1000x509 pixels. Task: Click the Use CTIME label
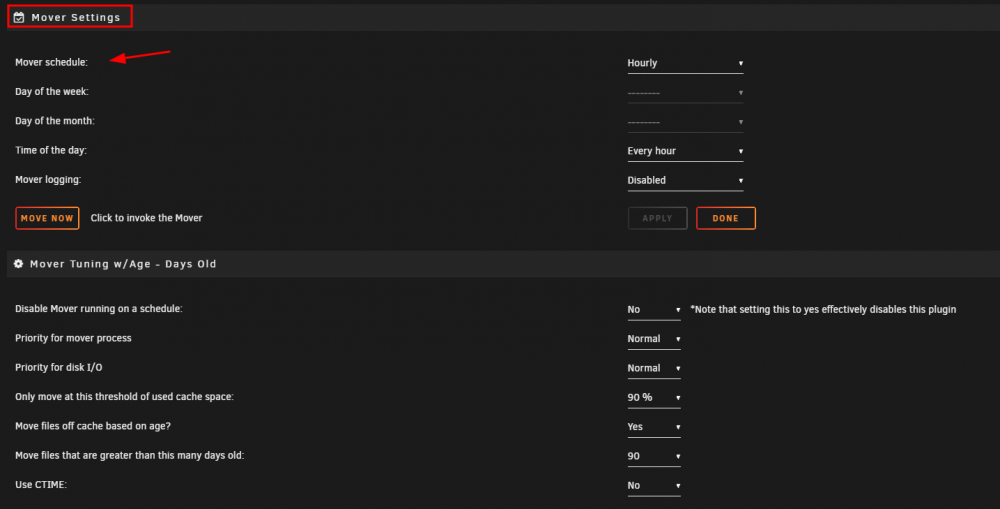41,484
